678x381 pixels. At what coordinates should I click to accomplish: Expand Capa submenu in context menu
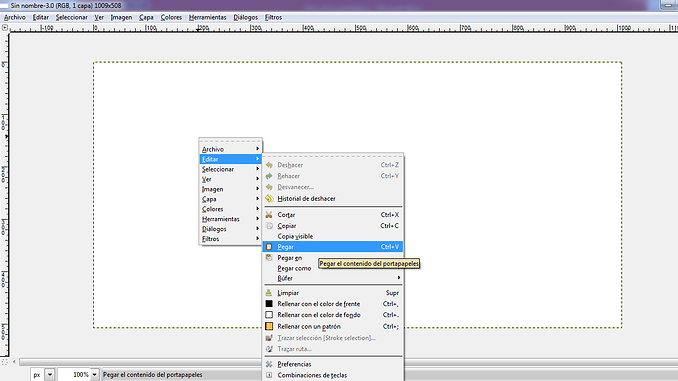(x=230, y=199)
